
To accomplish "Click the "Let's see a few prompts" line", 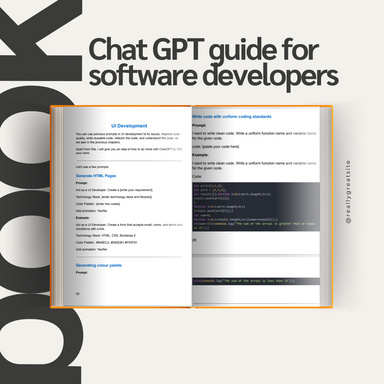I will pyautogui.click(x=92, y=167).
